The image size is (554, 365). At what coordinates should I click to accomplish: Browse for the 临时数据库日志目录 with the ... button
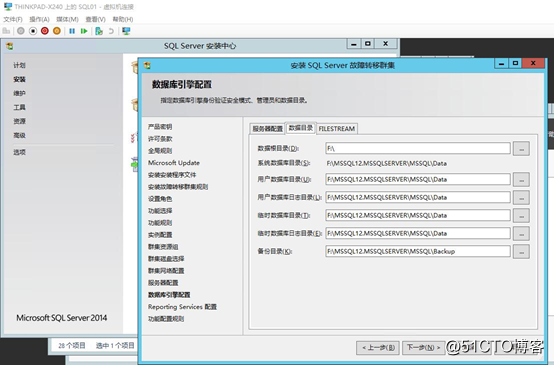pos(521,234)
